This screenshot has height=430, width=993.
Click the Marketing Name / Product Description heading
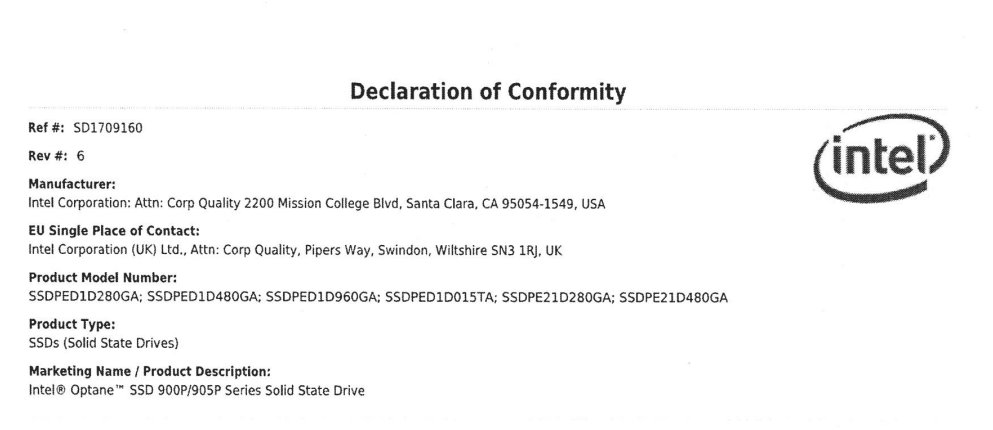coord(149,371)
